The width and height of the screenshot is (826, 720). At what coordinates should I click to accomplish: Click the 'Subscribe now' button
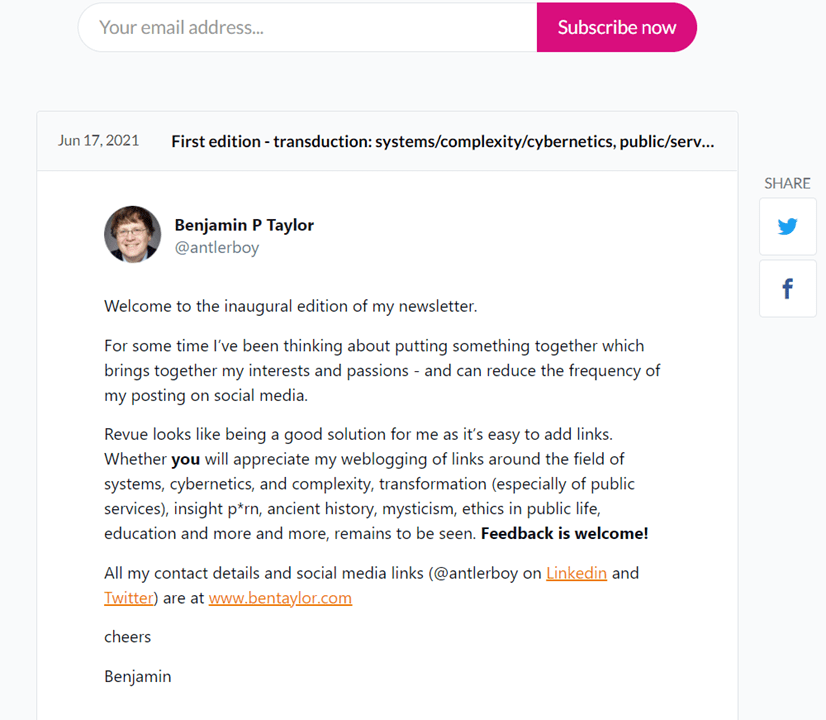(616, 28)
